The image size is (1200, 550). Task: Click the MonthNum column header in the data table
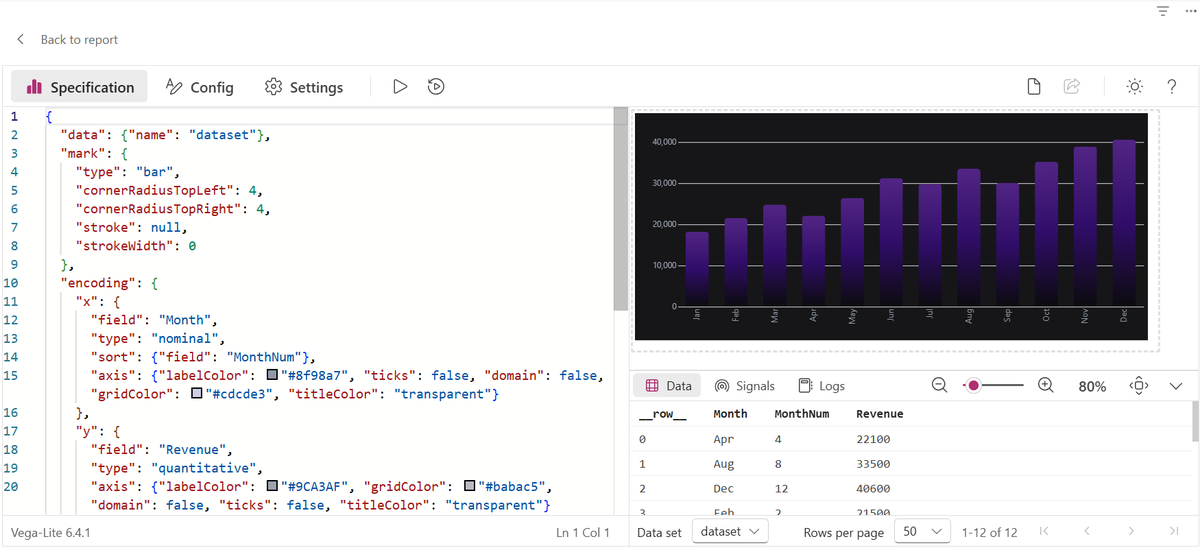click(802, 414)
